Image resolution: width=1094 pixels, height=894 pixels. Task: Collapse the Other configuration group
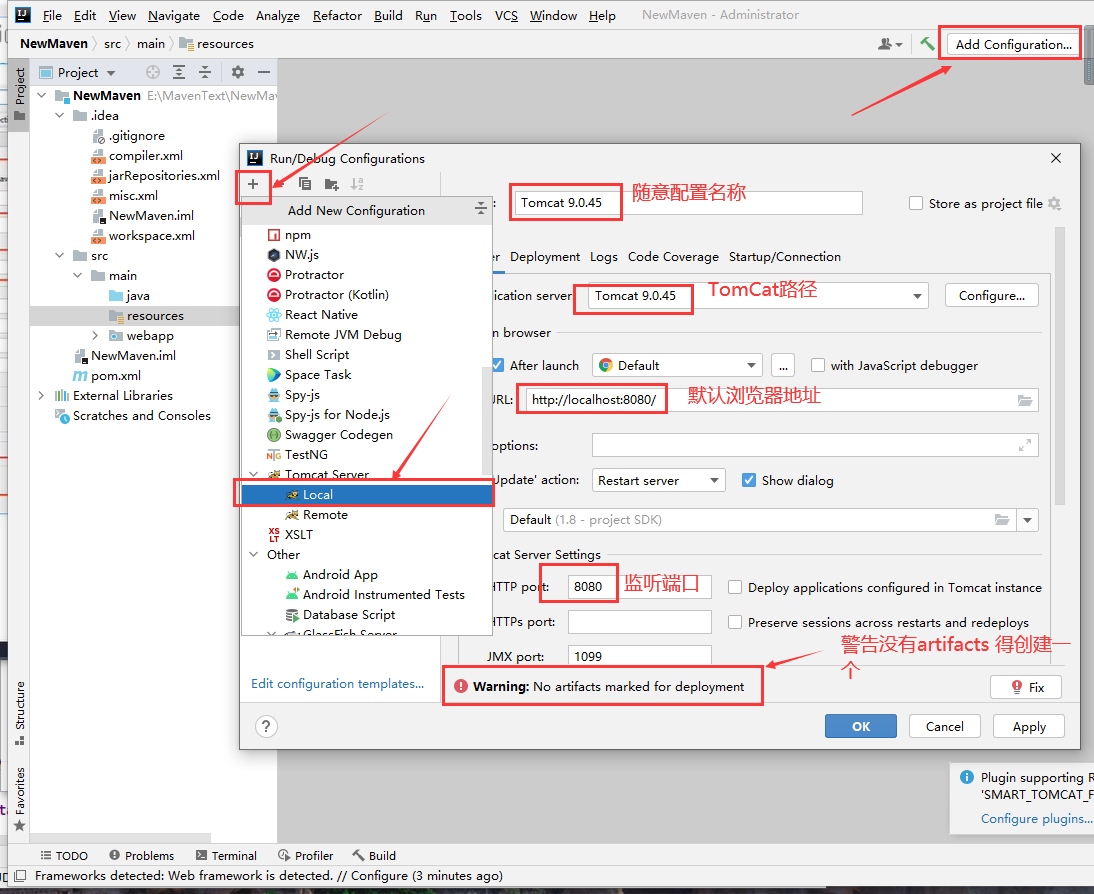pyautogui.click(x=254, y=554)
